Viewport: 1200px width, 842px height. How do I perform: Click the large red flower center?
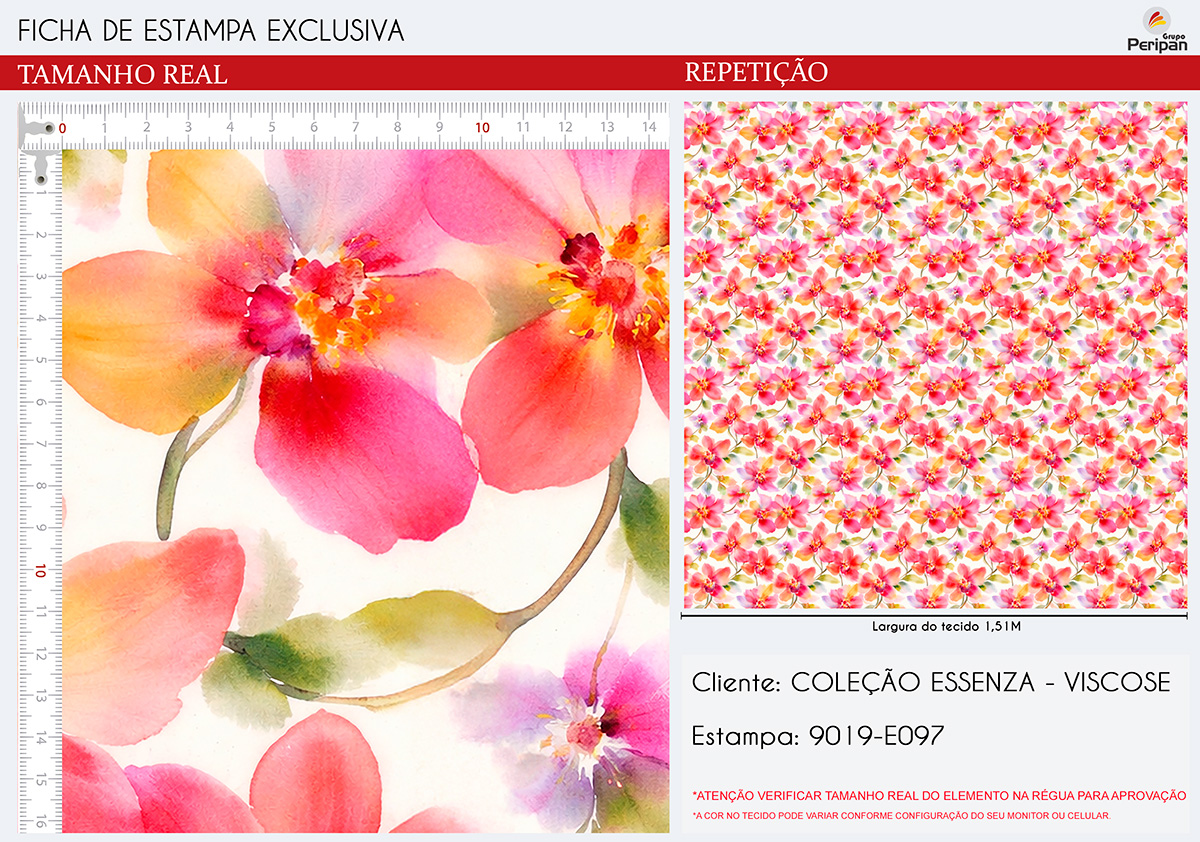tap(320, 295)
